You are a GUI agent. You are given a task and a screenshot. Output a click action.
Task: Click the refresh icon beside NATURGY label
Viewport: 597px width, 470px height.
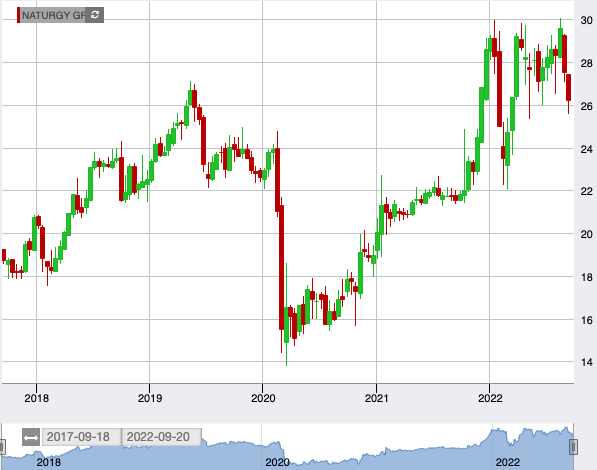coord(94,15)
